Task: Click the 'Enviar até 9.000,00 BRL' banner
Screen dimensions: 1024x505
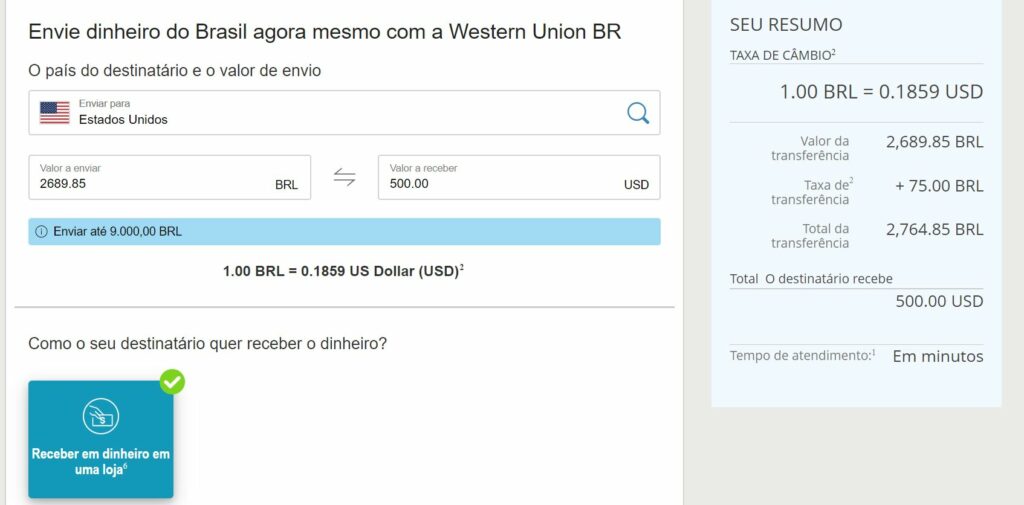Action: coord(344,232)
